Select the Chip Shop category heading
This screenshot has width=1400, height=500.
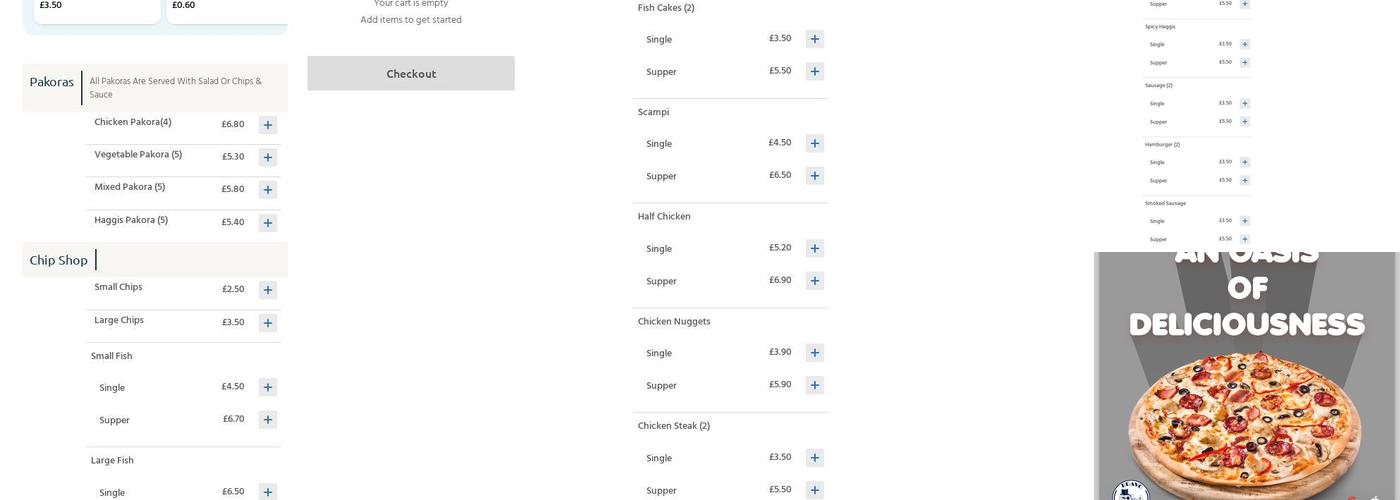coord(59,260)
